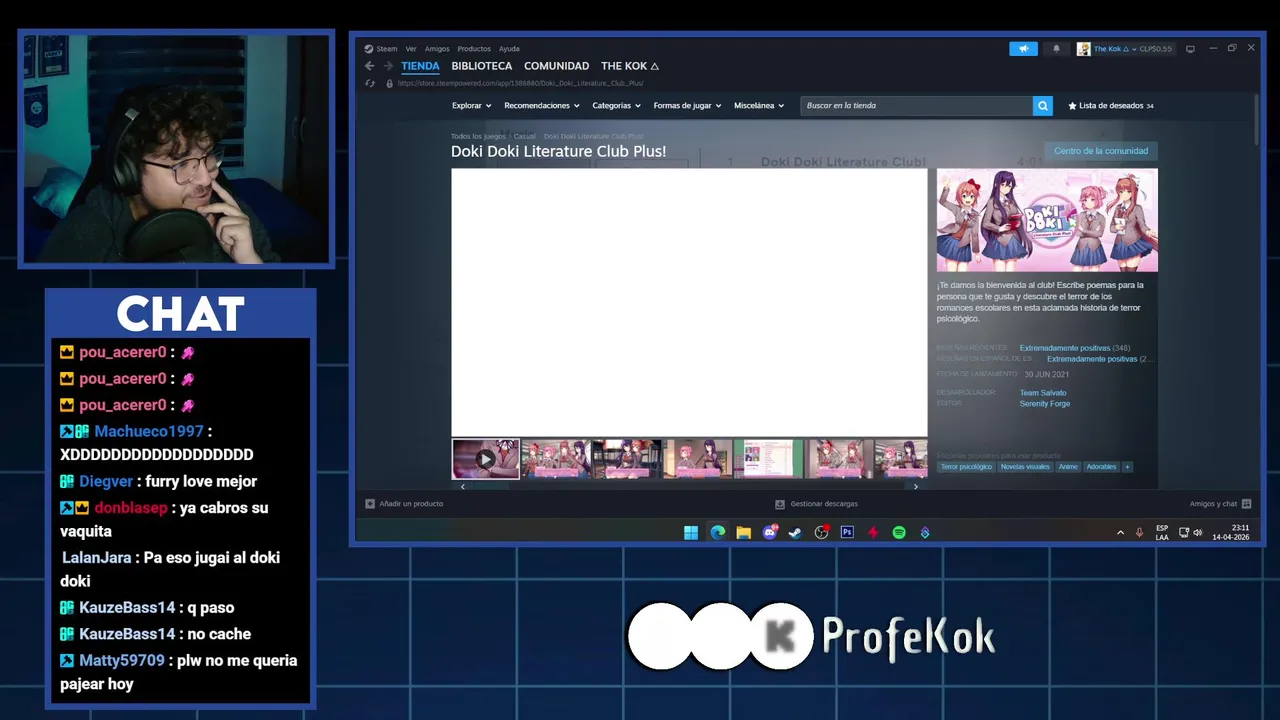
Task: Open Windows Start menu
Action: point(691,533)
